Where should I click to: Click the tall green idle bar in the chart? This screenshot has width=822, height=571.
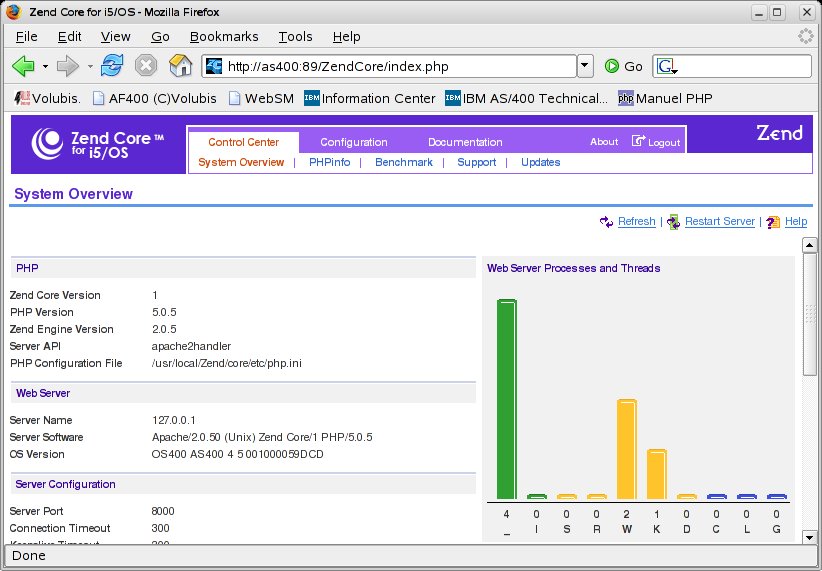click(x=506, y=399)
